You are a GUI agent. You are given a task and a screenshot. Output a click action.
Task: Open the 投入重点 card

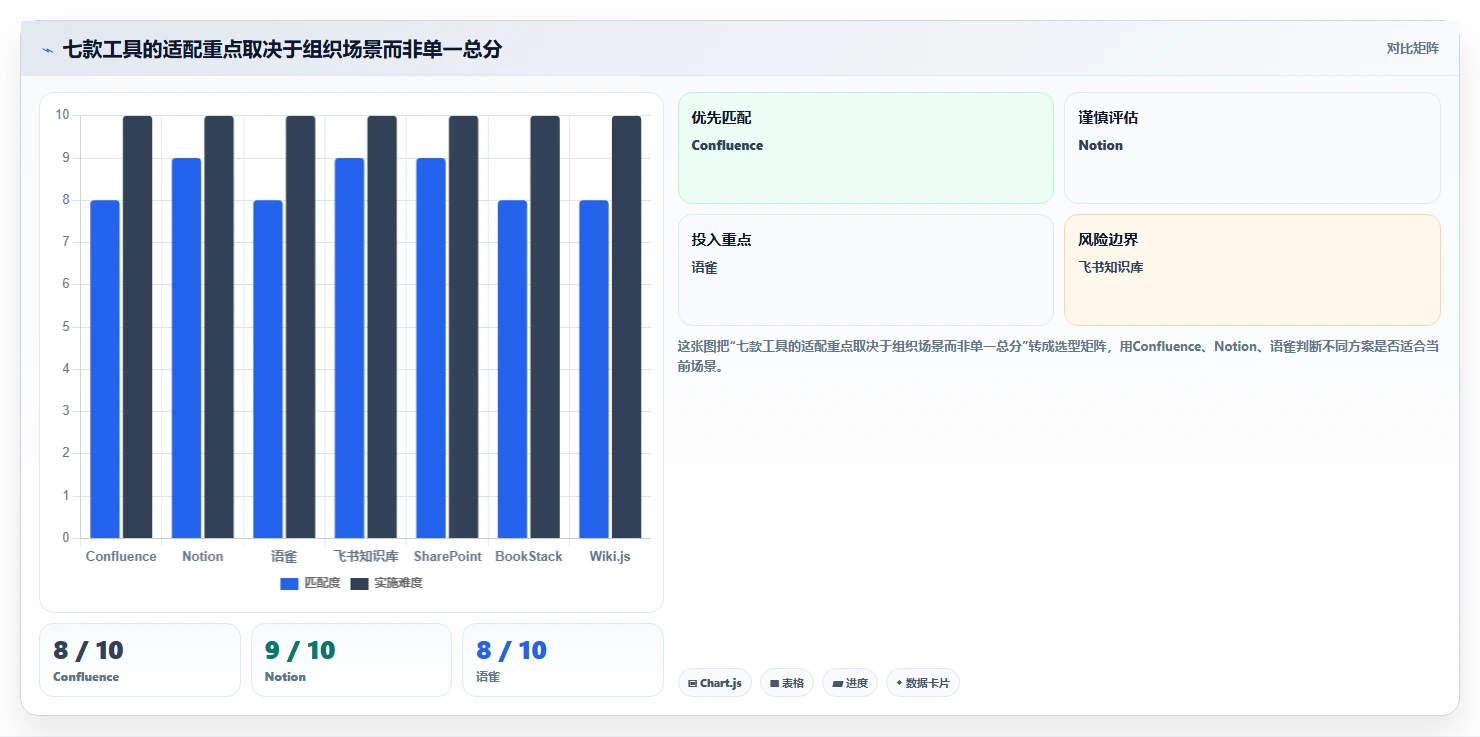click(866, 270)
